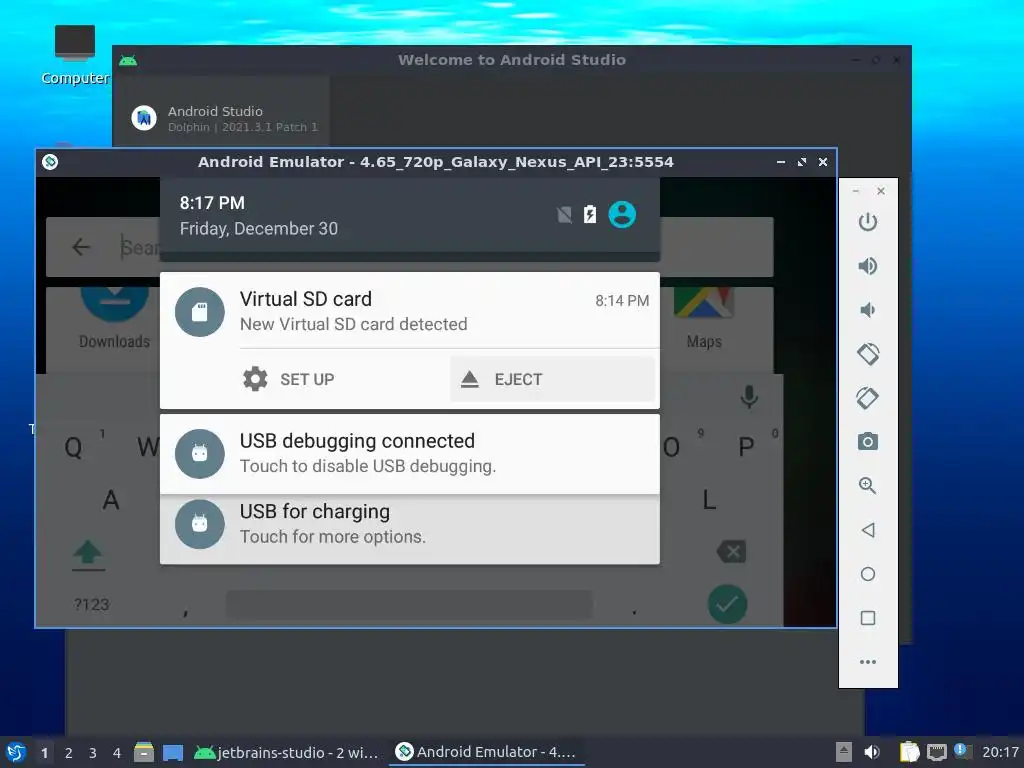Tap the P key on keyboard

tap(746, 447)
